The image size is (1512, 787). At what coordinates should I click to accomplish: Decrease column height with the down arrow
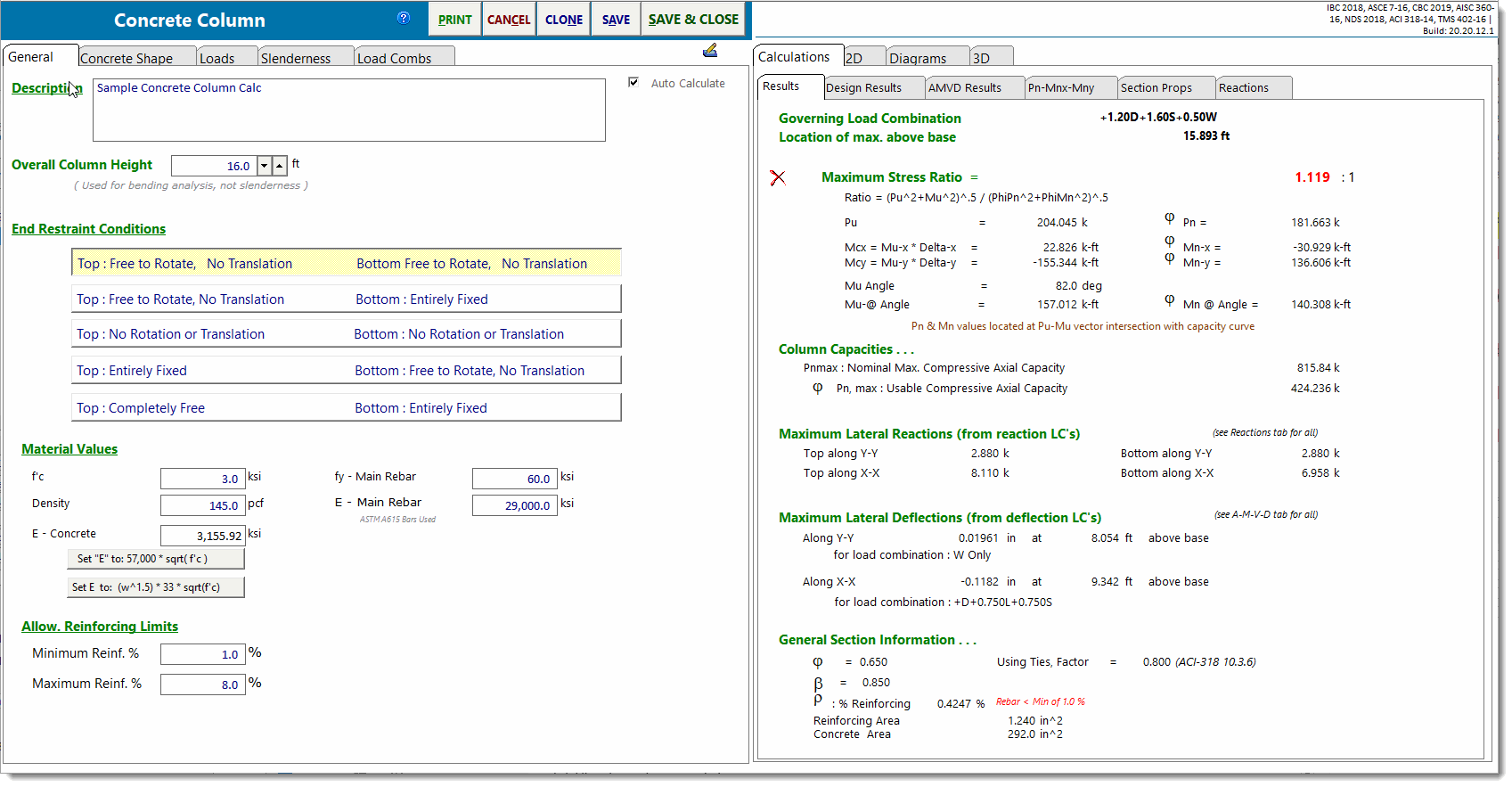point(264,166)
